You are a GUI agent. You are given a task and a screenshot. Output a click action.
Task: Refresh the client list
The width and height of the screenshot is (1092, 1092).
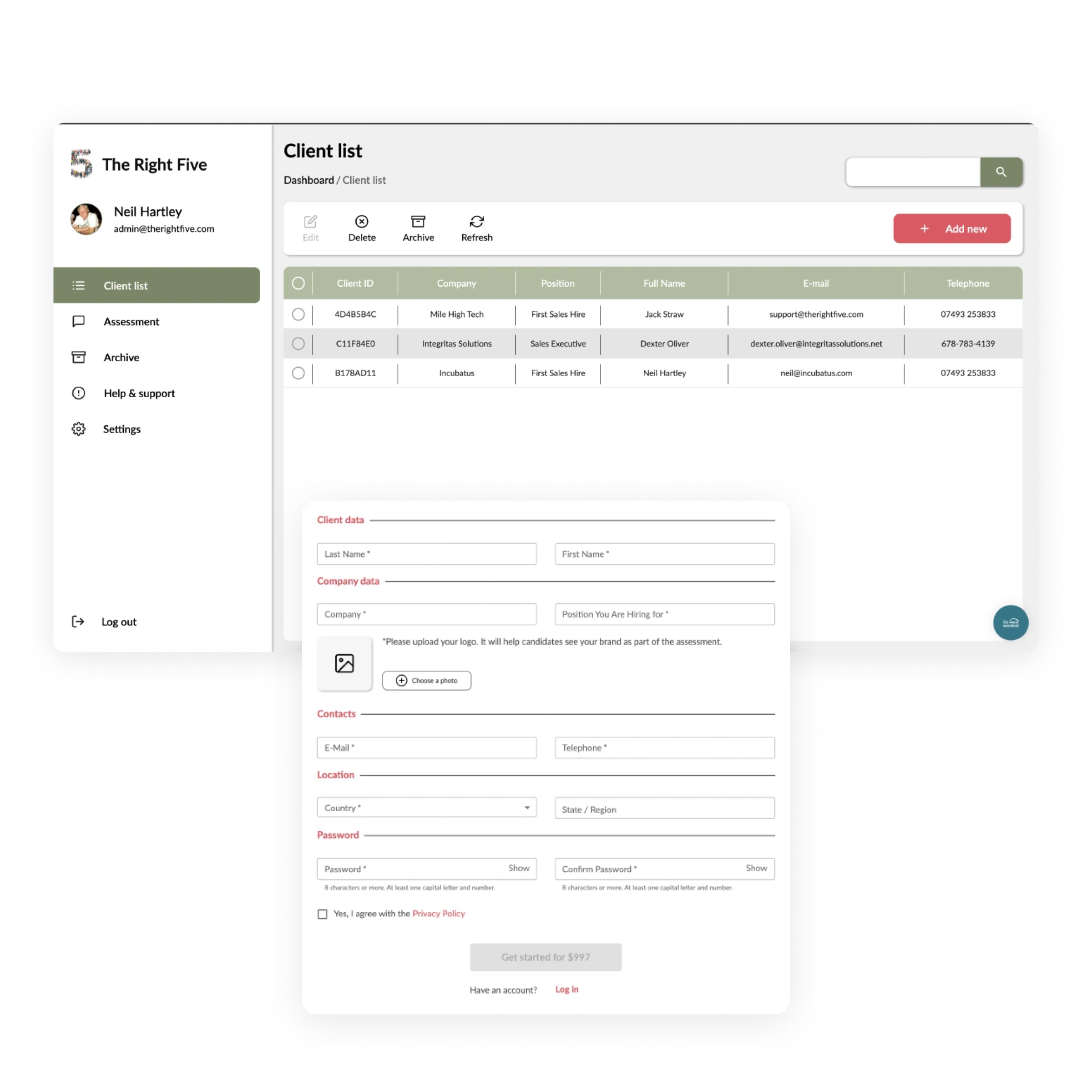click(477, 221)
